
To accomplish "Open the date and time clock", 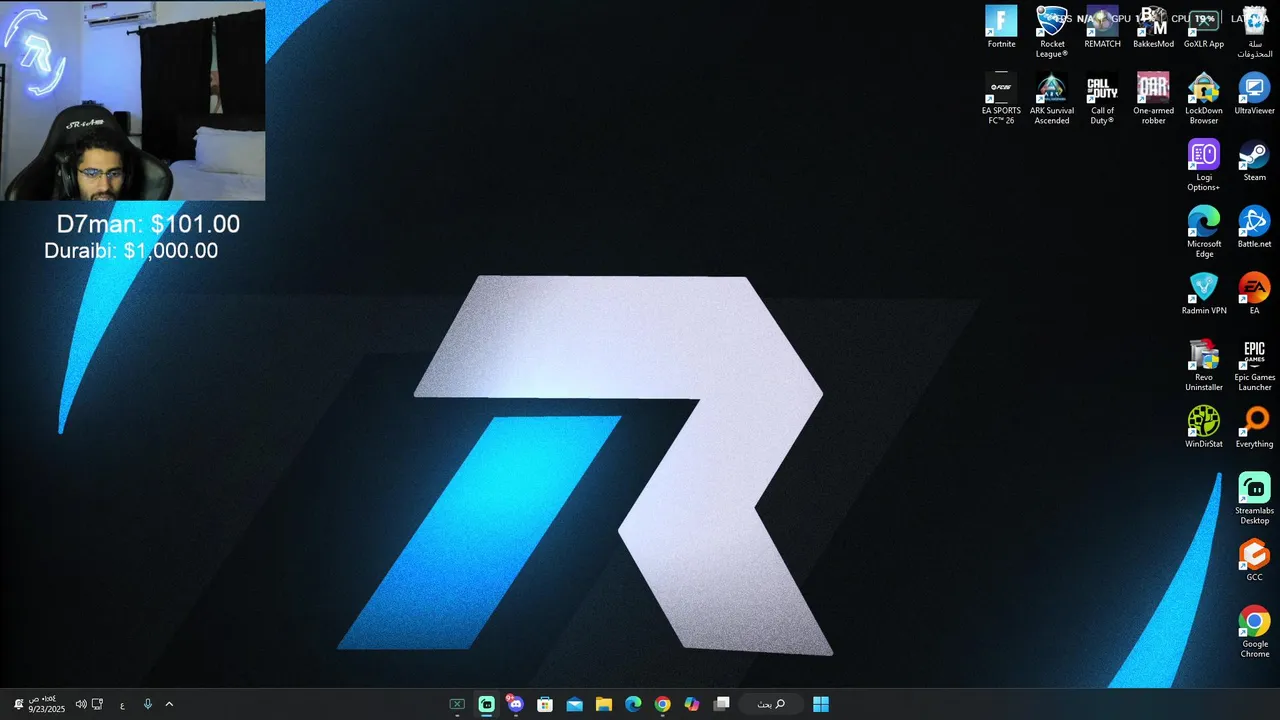I will coord(46,704).
